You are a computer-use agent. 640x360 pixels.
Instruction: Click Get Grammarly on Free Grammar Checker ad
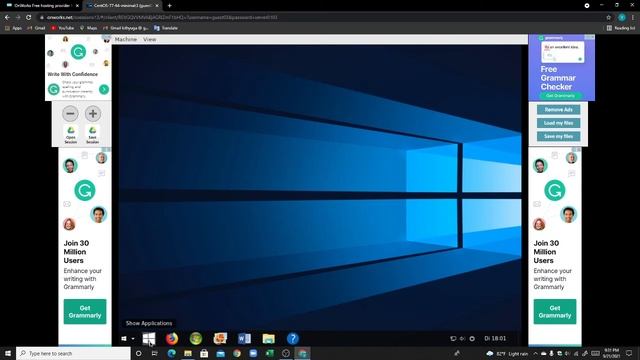pyautogui.click(x=560, y=96)
